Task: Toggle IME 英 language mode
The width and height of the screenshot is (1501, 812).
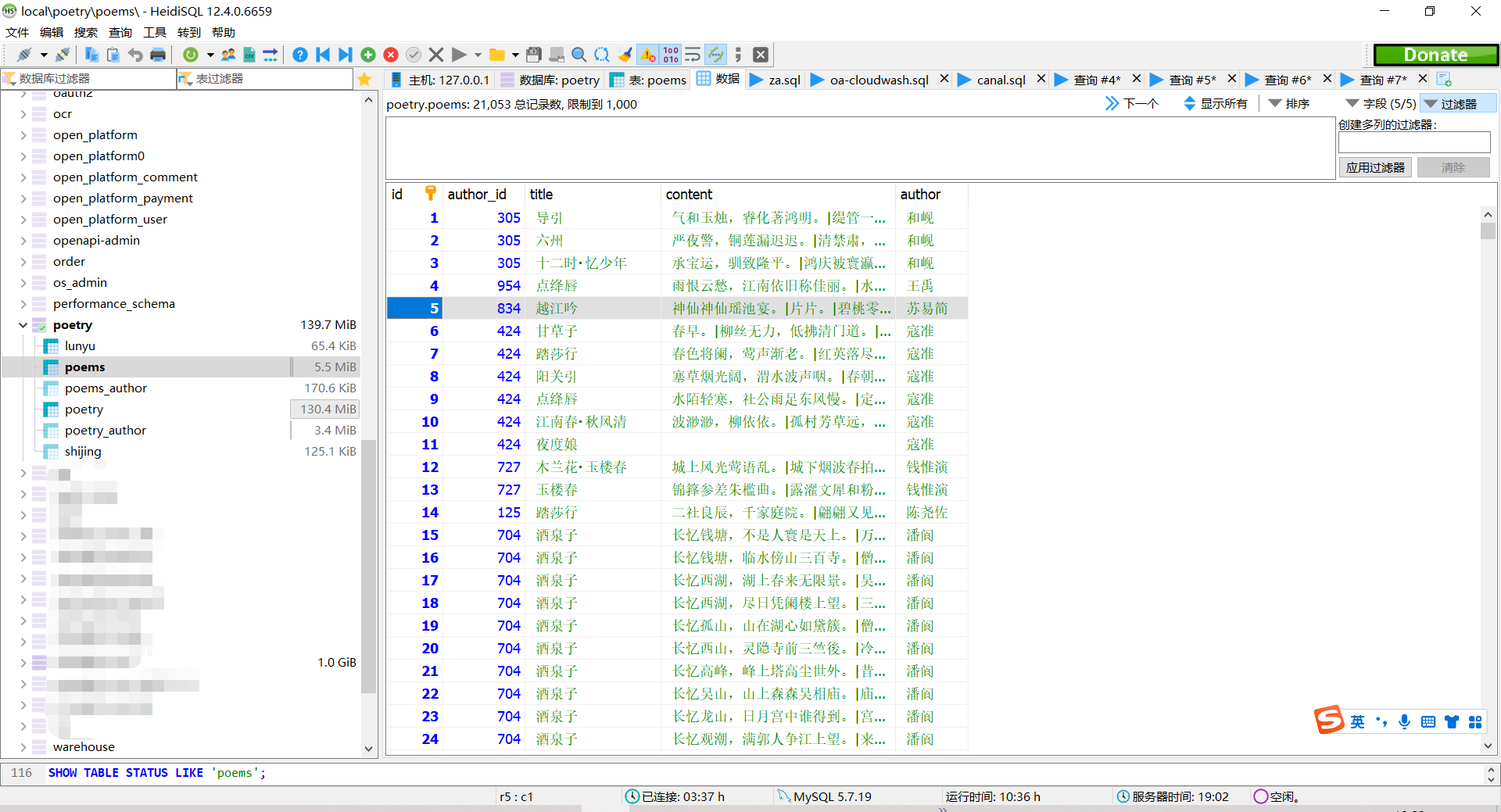Action: pyautogui.click(x=1358, y=722)
